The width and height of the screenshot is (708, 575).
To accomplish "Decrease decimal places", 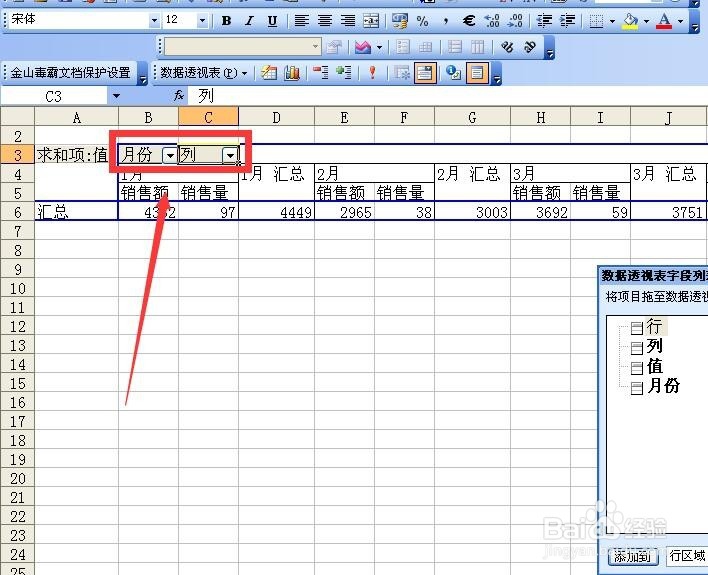I will 515,21.
